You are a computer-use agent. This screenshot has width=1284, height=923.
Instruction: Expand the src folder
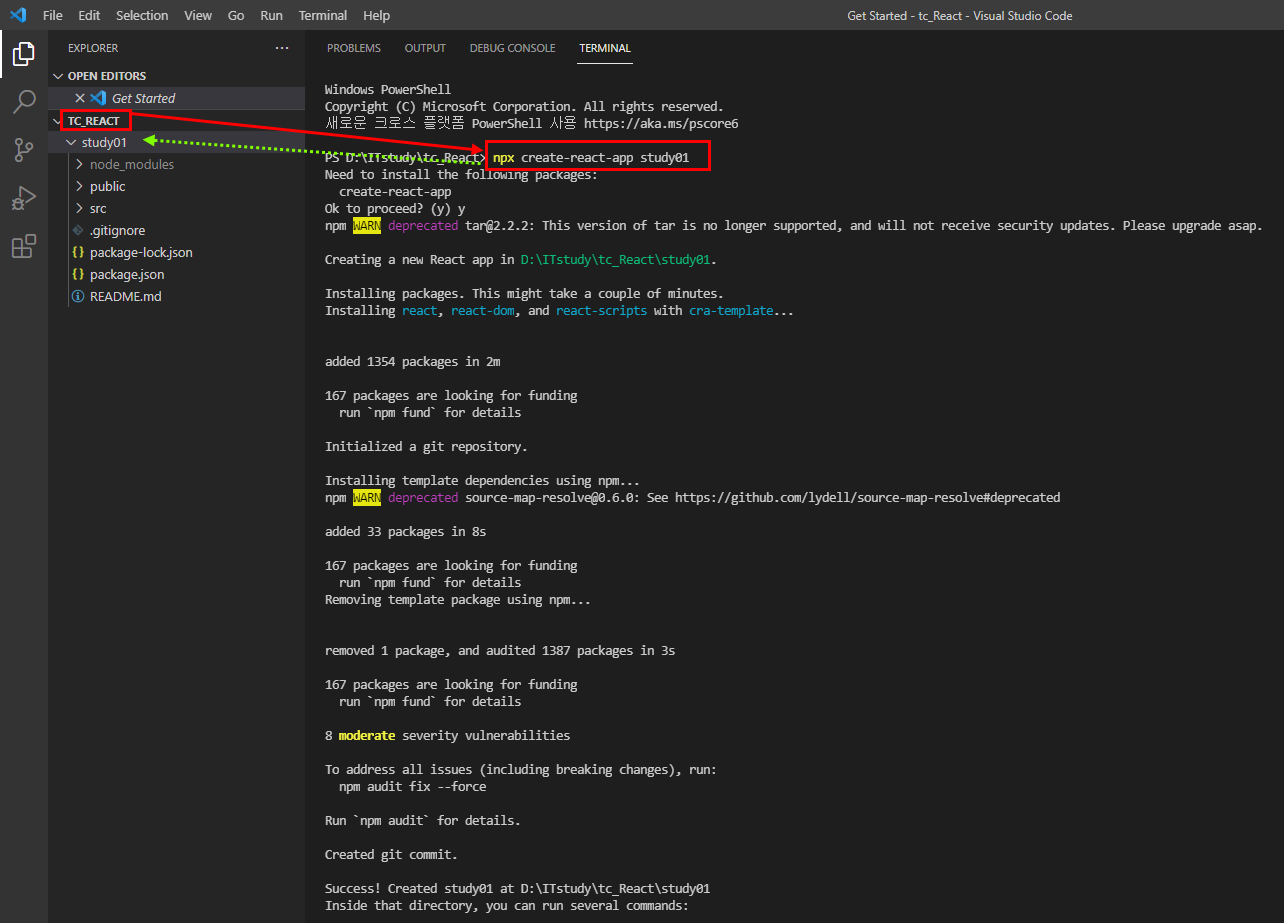tap(176, 208)
